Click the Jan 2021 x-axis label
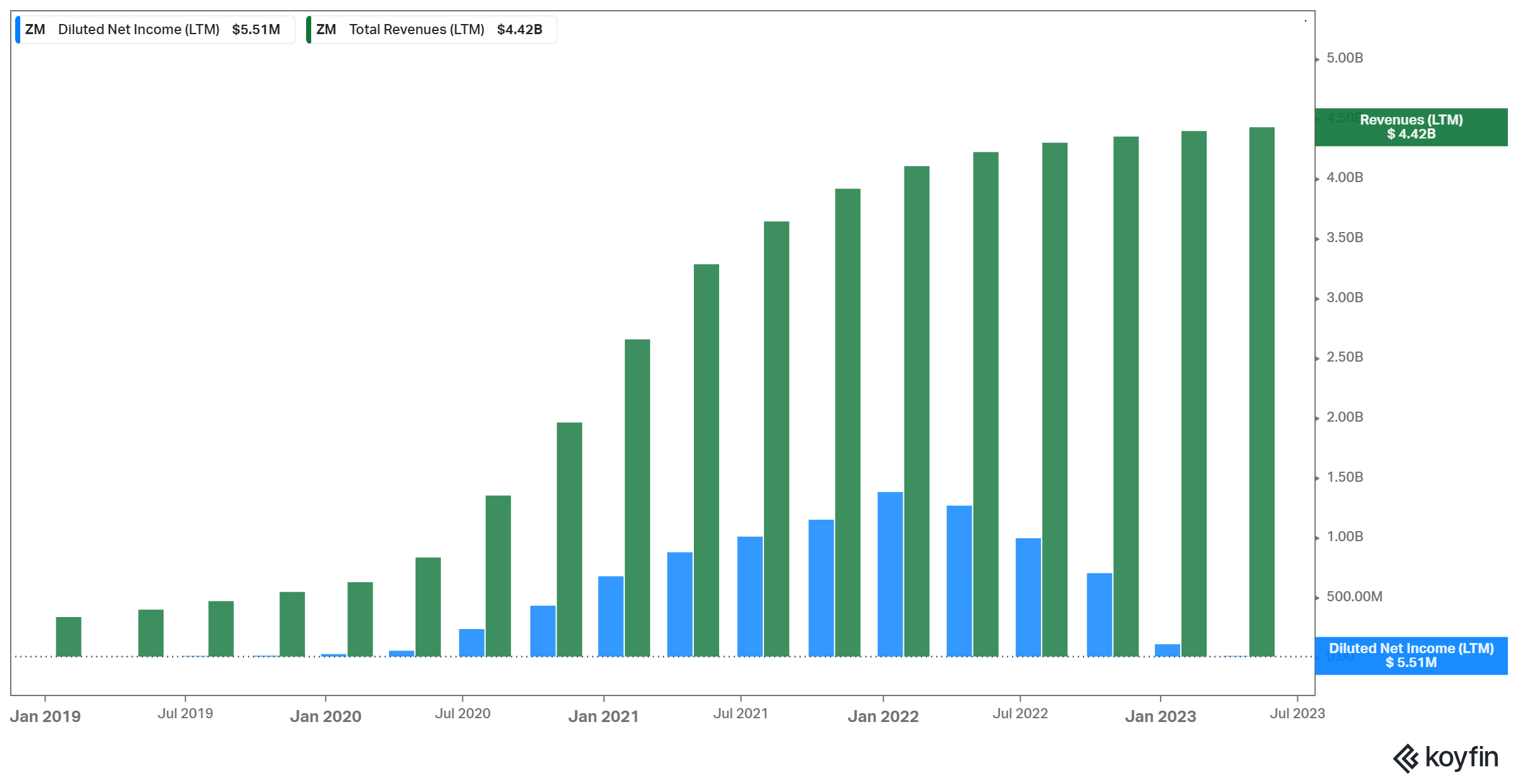The image size is (1518, 784). pyautogui.click(x=603, y=716)
